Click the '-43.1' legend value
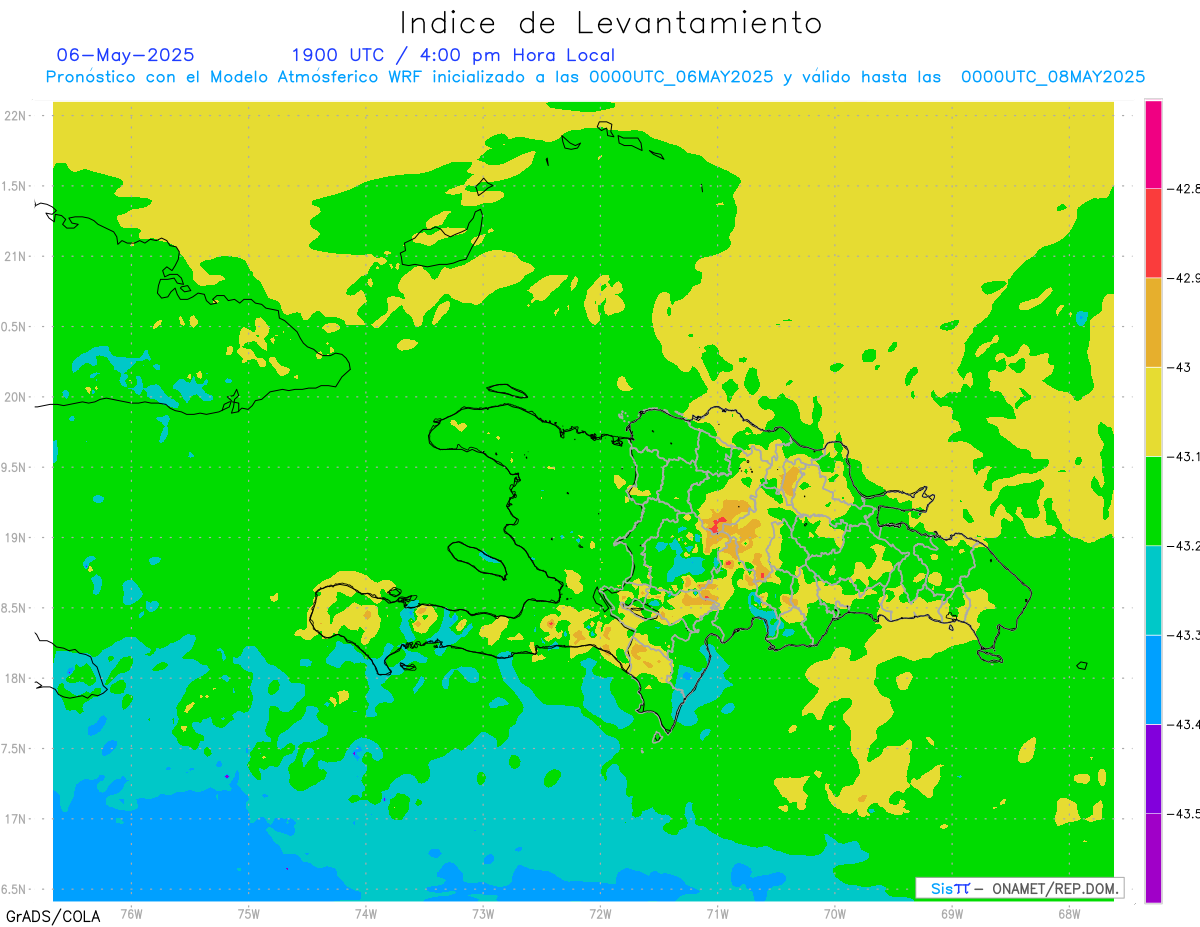This screenshot has height=927, width=1200. click(1183, 456)
